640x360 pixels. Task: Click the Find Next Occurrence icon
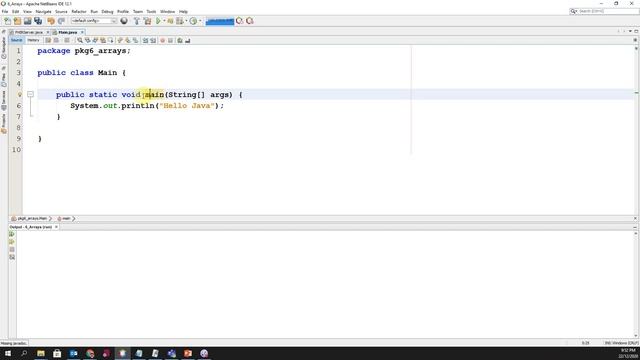point(95,40)
